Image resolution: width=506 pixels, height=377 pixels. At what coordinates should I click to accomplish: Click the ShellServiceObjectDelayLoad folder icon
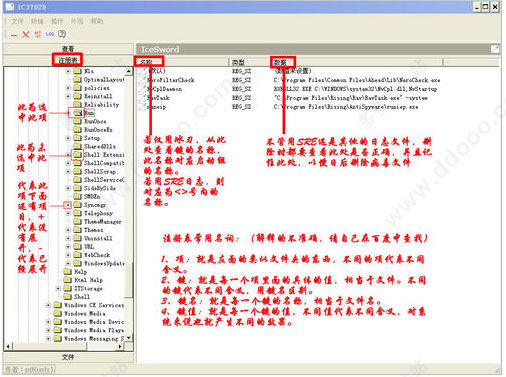pos(78,179)
